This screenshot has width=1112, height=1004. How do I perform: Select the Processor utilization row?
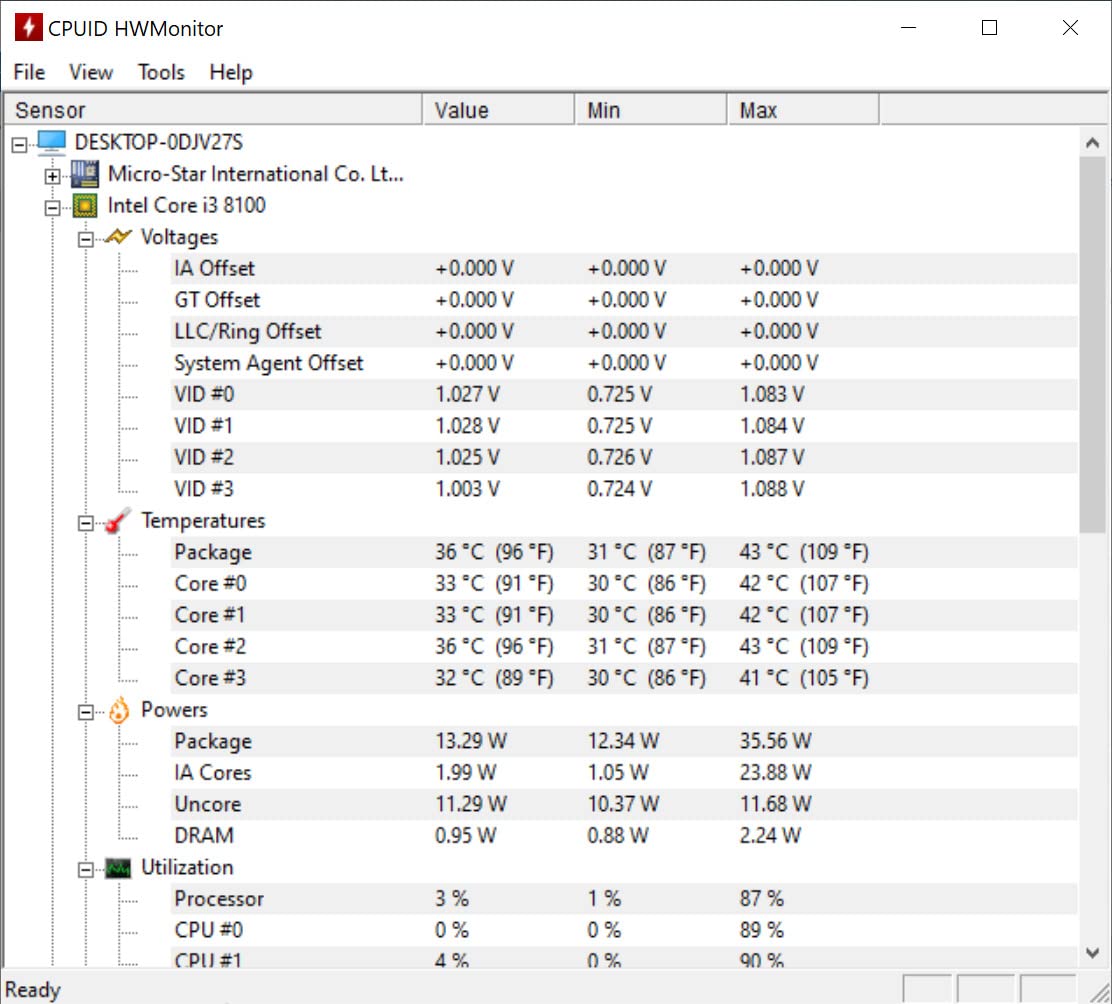tap(624, 899)
